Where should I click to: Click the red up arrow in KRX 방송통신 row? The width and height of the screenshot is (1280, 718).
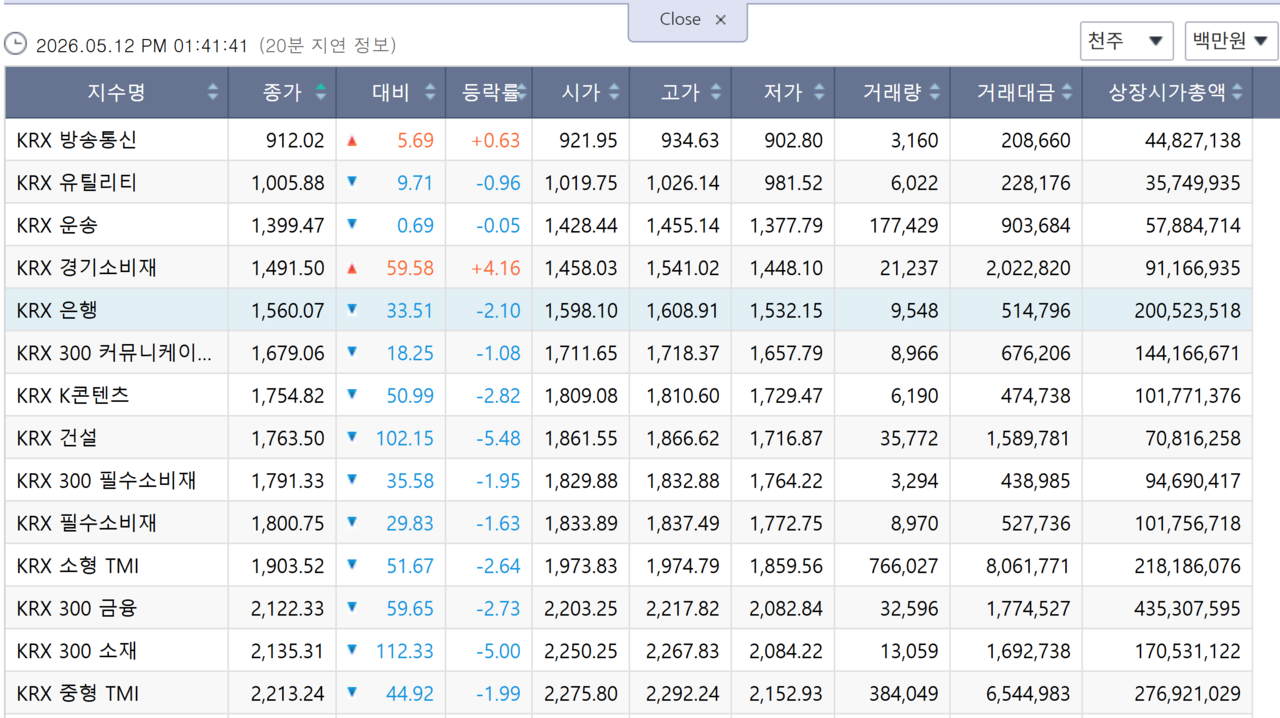click(352, 141)
